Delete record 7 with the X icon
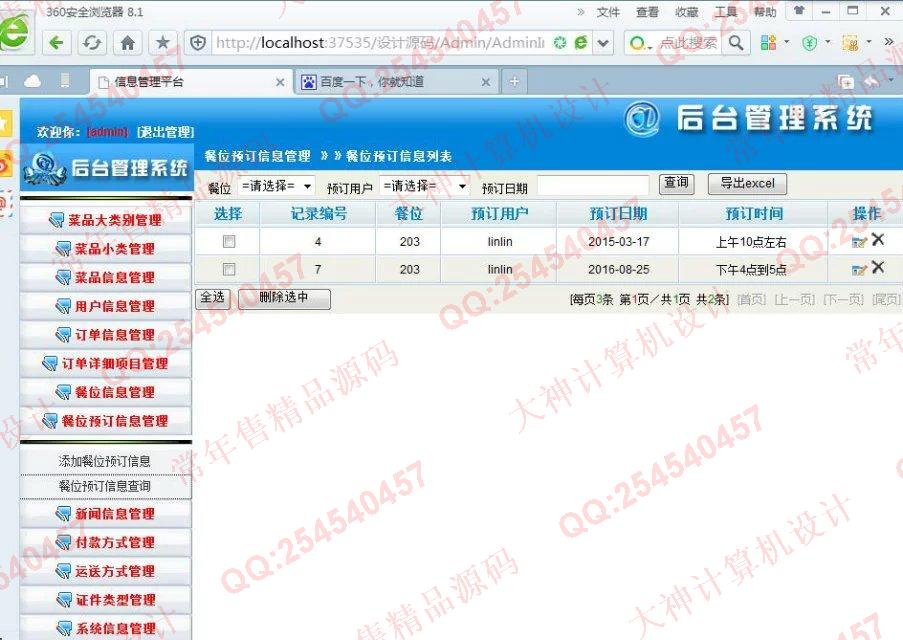The height and width of the screenshot is (640, 903). (x=878, y=267)
